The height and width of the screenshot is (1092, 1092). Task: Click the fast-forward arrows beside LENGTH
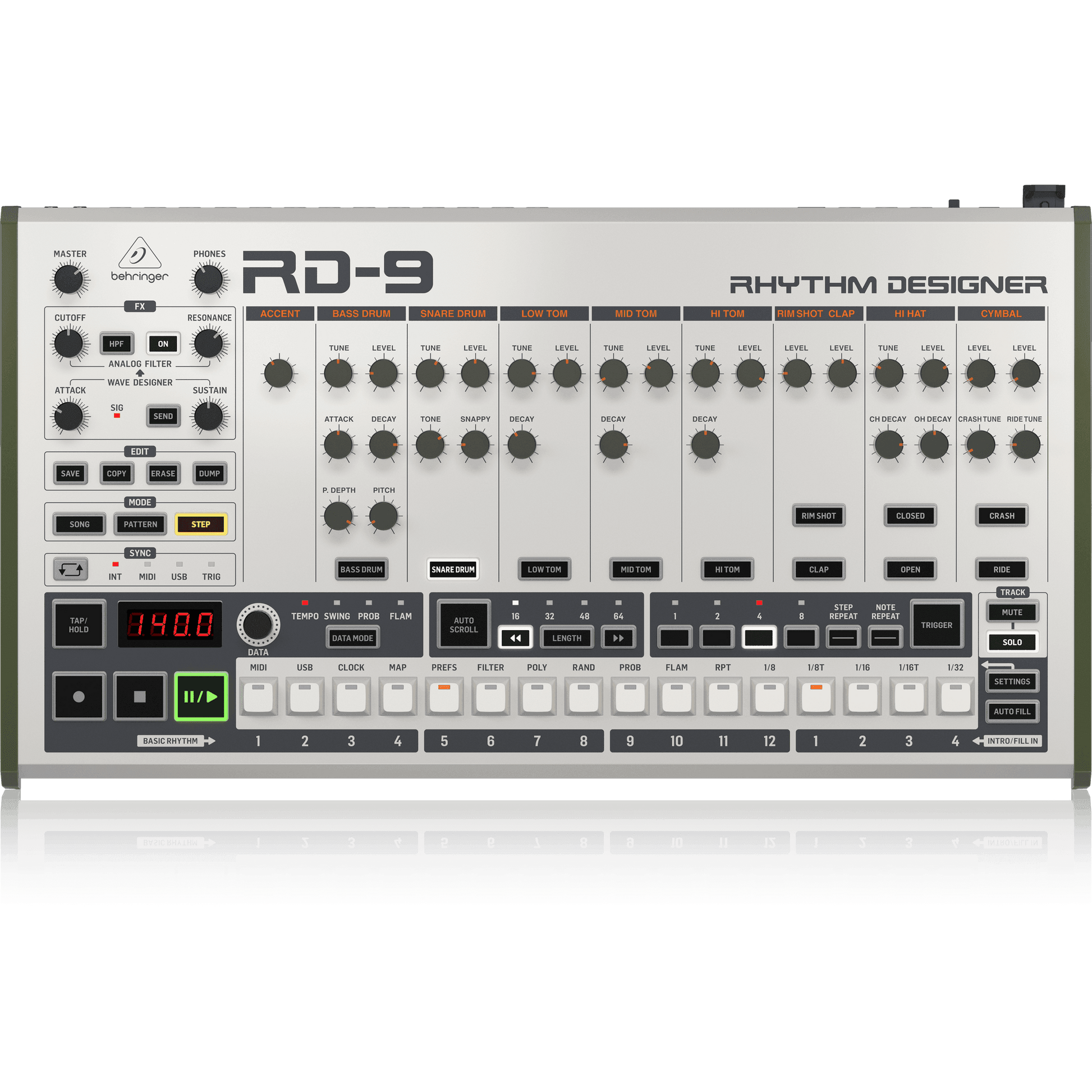pyautogui.click(x=618, y=639)
